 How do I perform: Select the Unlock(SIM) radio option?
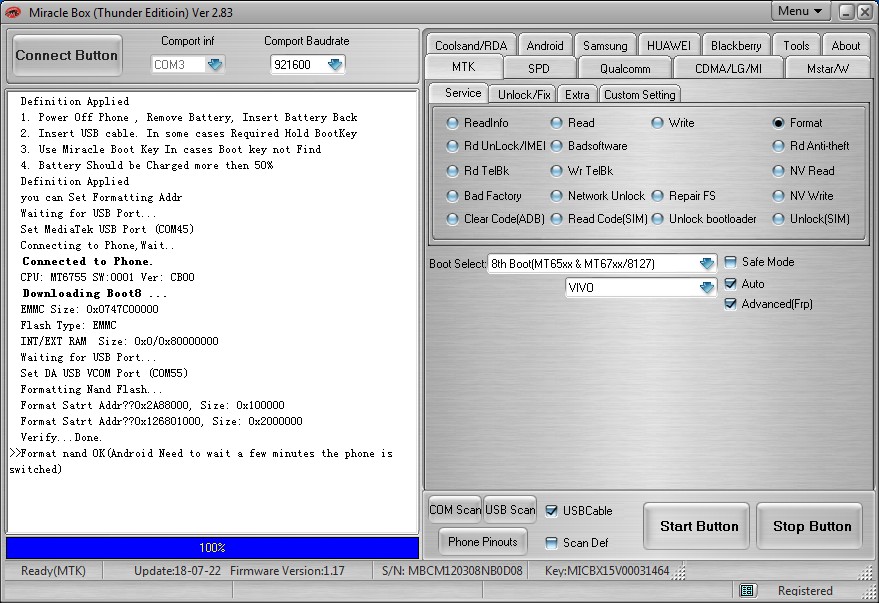click(778, 219)
